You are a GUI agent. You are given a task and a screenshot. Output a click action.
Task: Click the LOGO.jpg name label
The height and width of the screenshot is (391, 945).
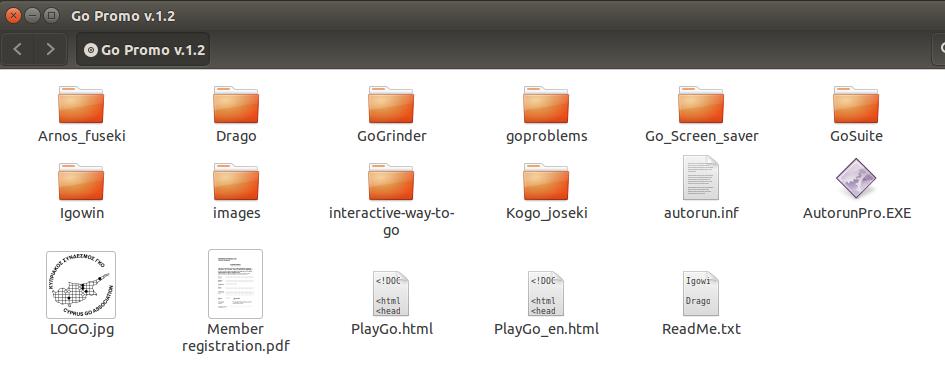(x=82, y=330)
